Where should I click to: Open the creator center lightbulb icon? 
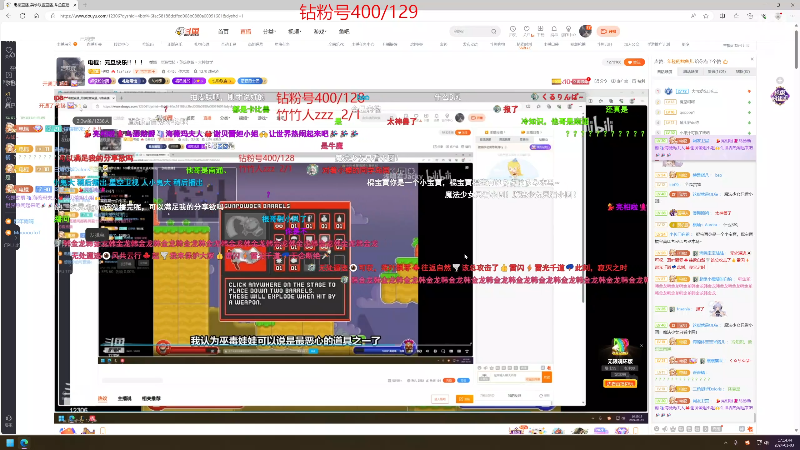(x=568, y=31)
